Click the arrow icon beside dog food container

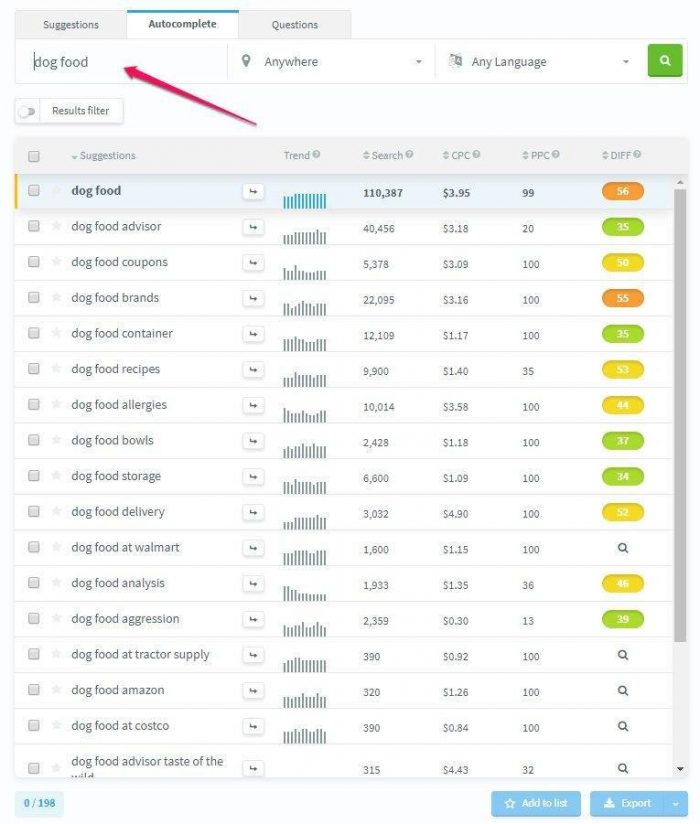[x=253, y=334]
